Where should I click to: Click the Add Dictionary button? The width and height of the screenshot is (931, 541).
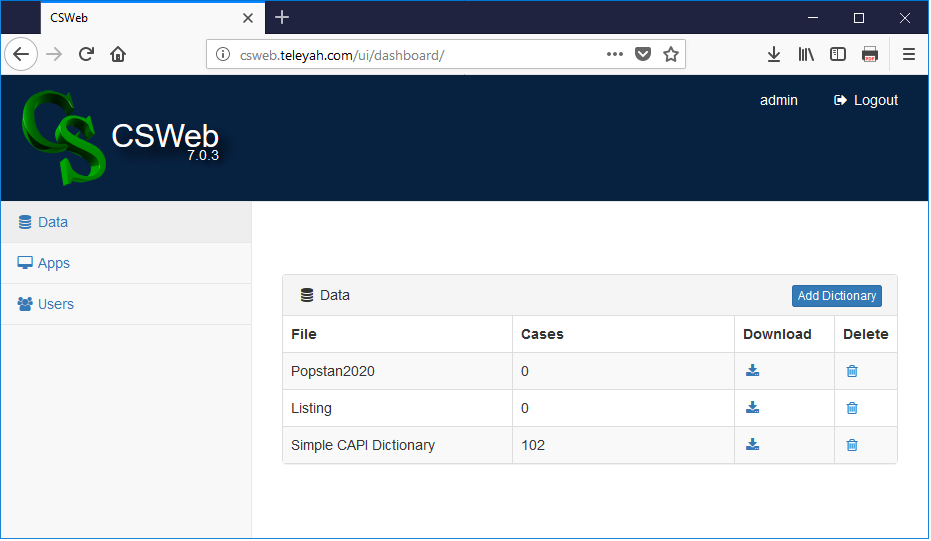[836, 296]
